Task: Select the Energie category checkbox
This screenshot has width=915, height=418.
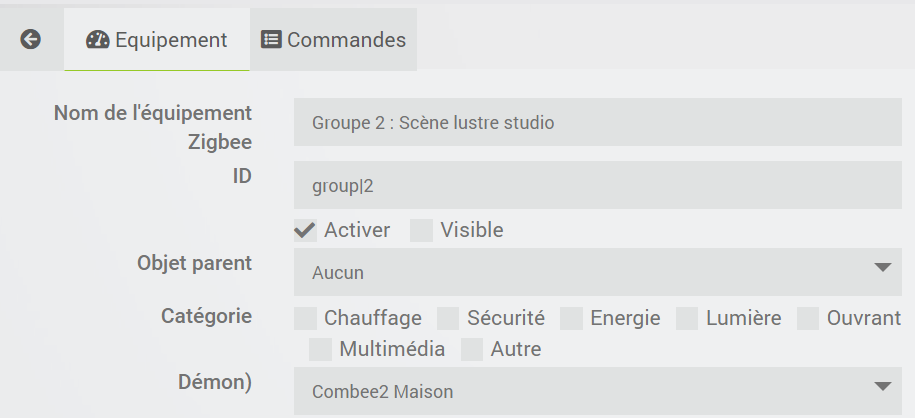Action: pos(571,318)
